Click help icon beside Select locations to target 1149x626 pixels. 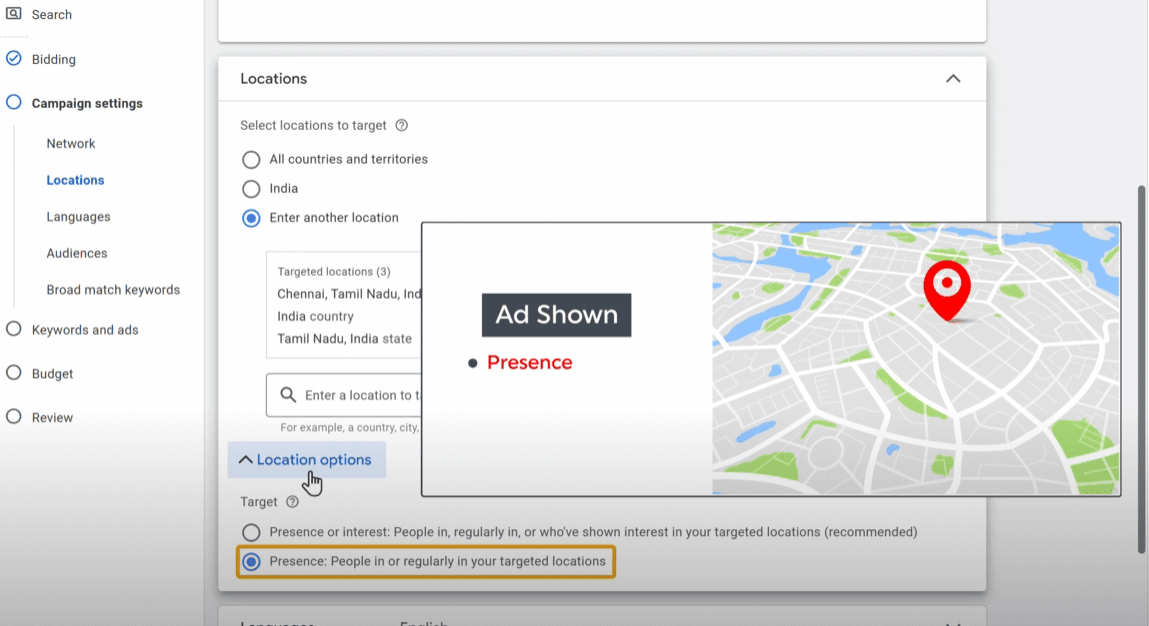pos(402,126)
